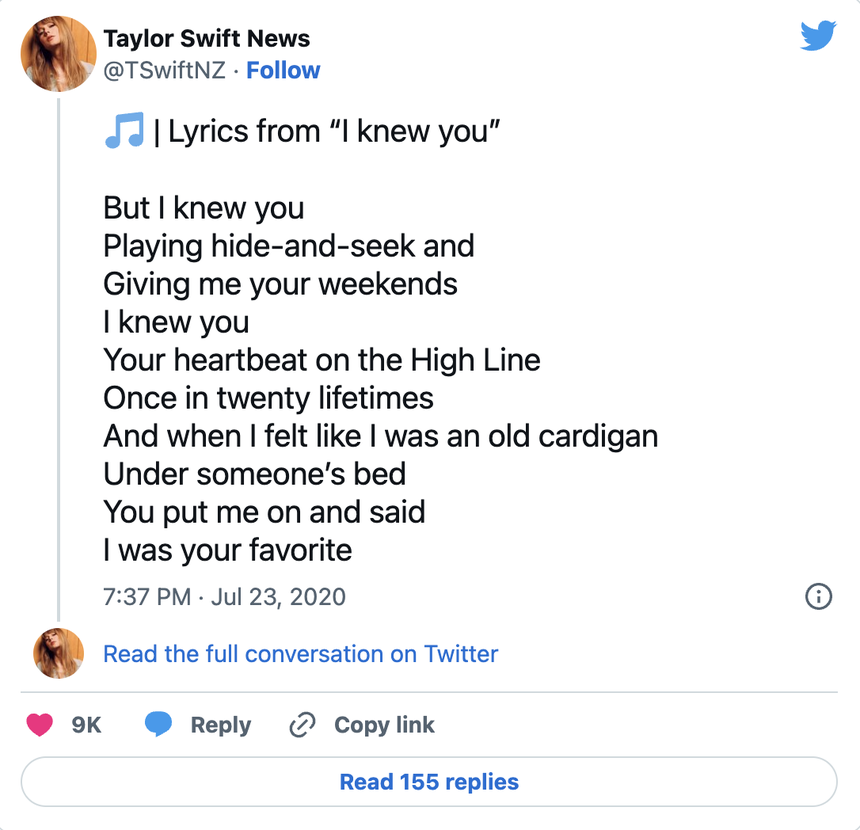Open the full conversation on Twitter
This screenshot has width=860, height=830.
click(300, 654)
